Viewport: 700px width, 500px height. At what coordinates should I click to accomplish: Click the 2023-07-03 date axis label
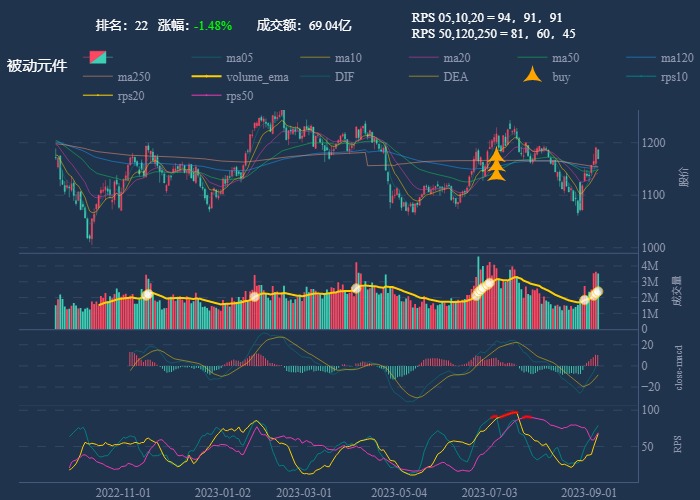[x=489, y=492]
